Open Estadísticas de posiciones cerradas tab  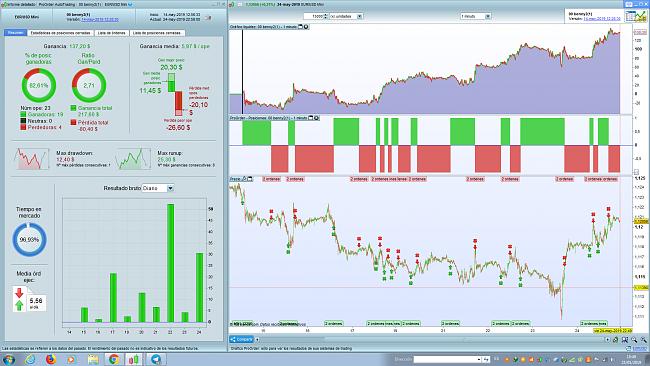(61, 33)
